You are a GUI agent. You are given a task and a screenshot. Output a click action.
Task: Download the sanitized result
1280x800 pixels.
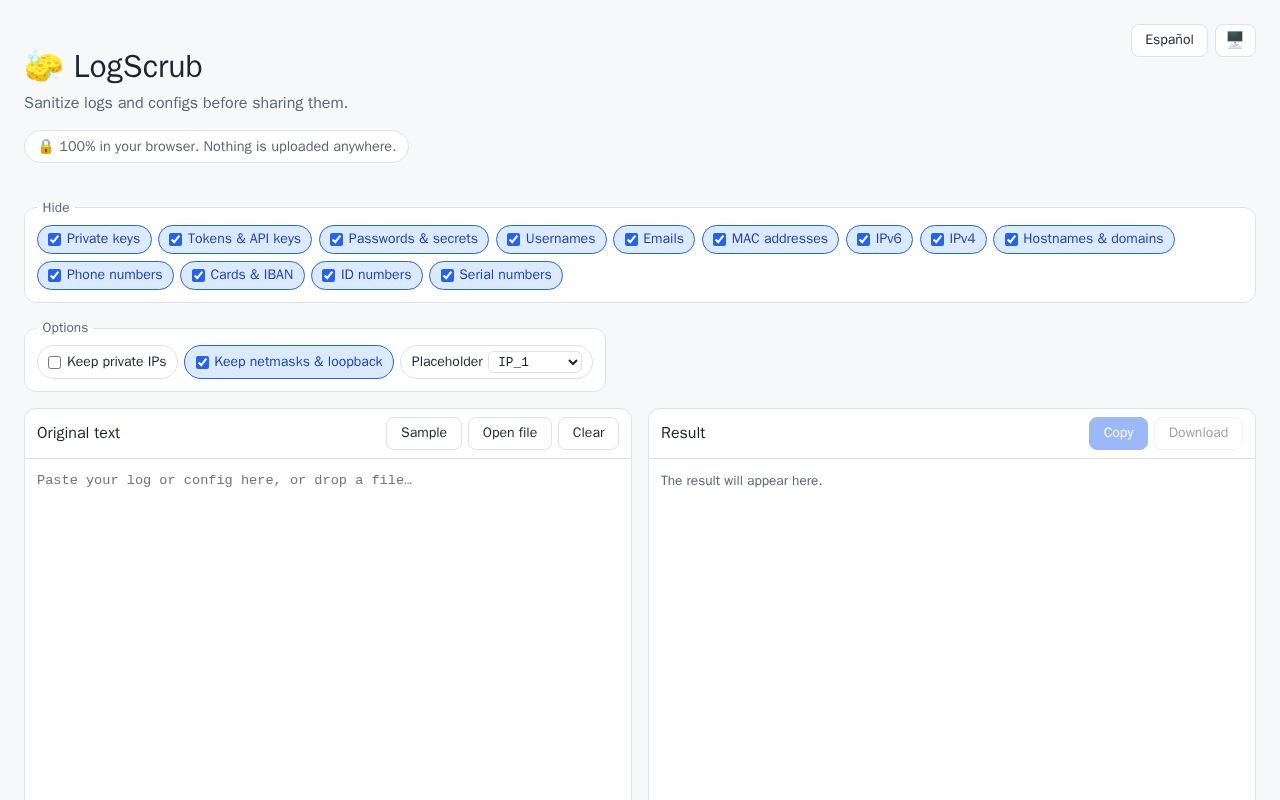(x=1198, y=433)
